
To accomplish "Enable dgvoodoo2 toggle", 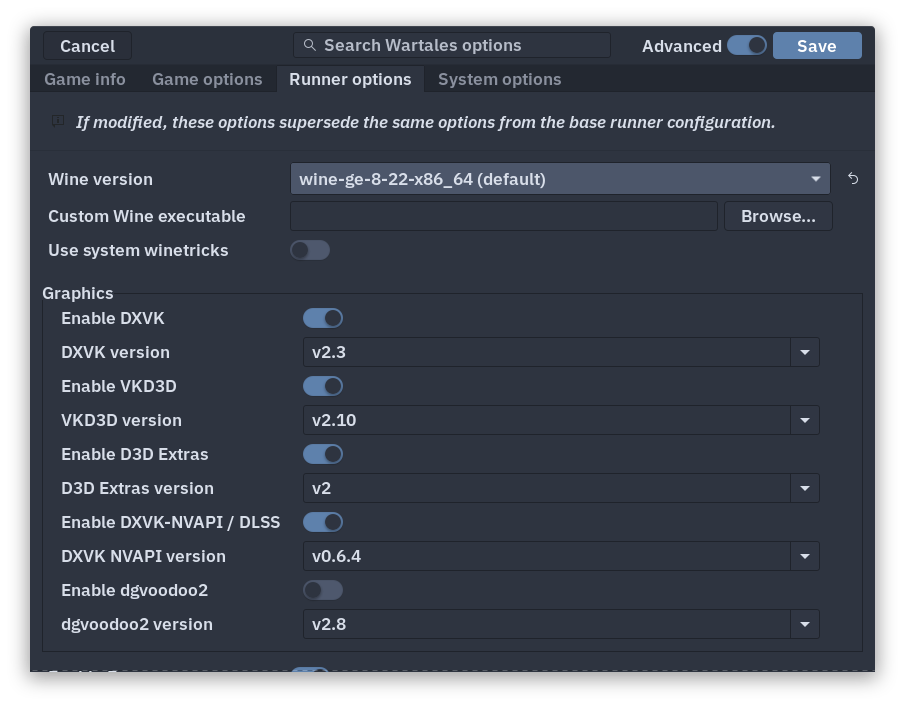I will 323,590.
